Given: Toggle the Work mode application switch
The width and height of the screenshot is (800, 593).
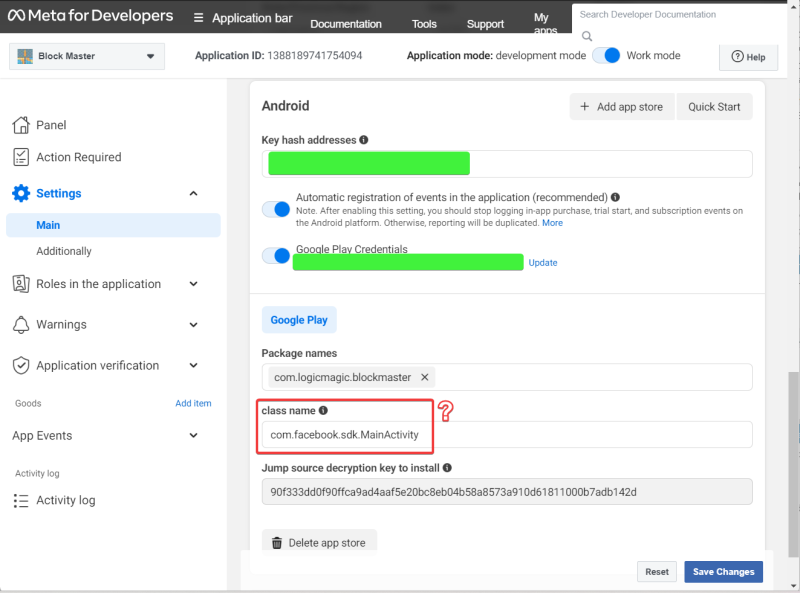Looking at the screenshot, I should [x=606, y=56].
